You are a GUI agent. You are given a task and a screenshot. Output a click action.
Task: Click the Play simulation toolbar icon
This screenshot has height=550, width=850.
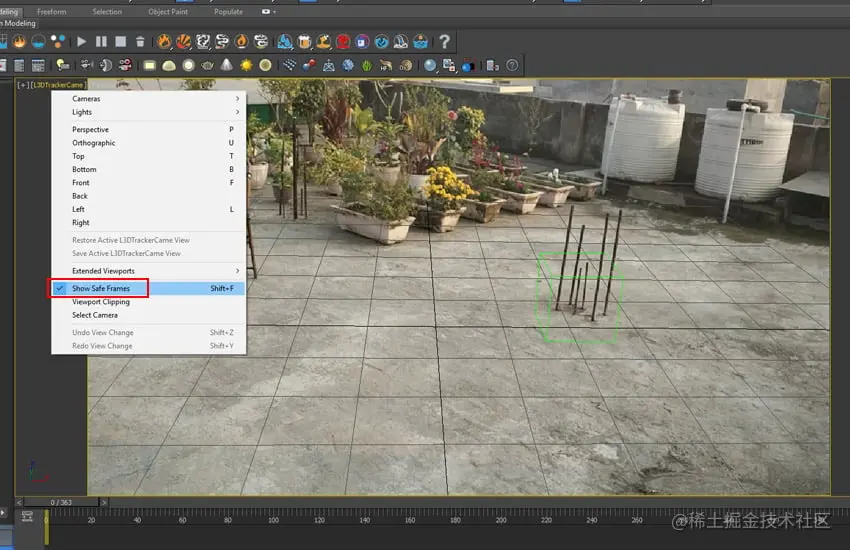click(81, 41)
